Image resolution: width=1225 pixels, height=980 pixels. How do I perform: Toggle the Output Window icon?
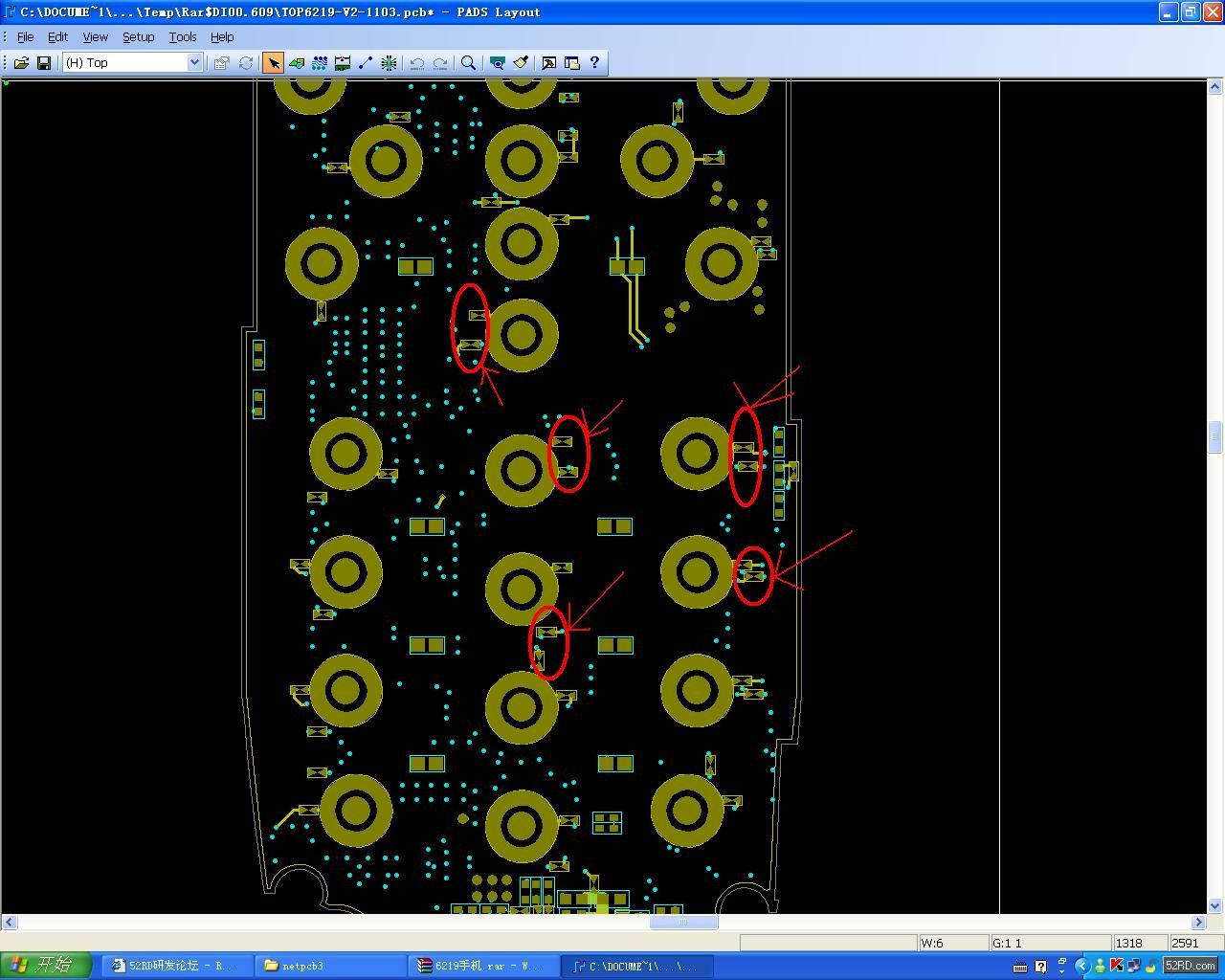coord(549,63)
